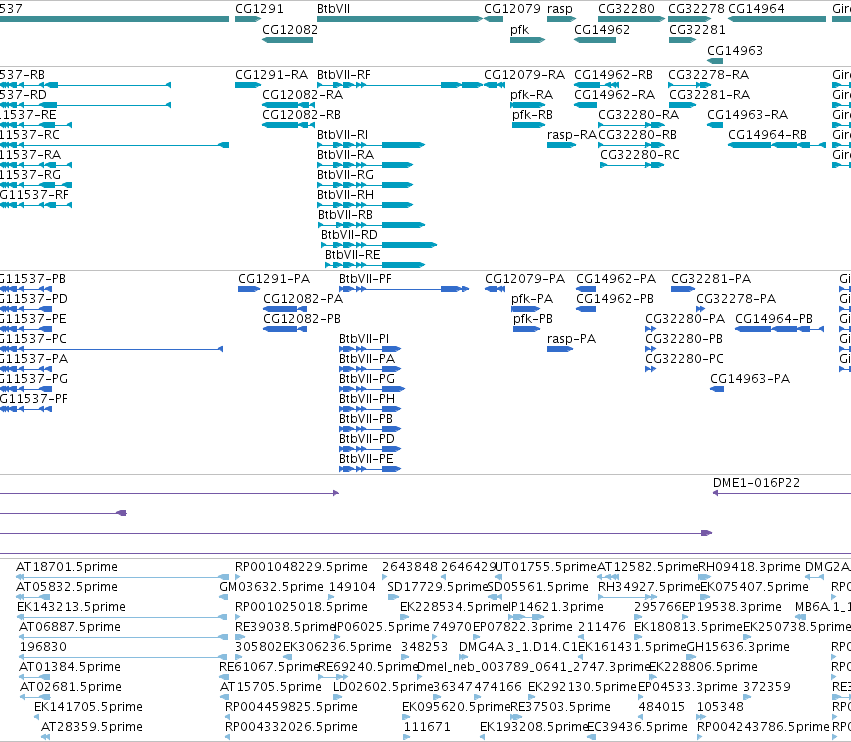Click the CG32280-RC transcript label
851x742 pixels.
(x=639, y=155)
